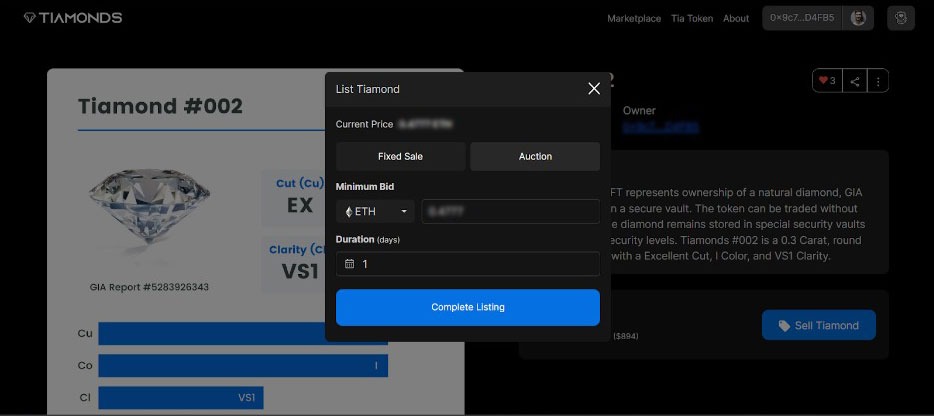Like the Tiamond with the heart icon
The width and height of the screenshot is (934, 416).
[x=827, y=81]
